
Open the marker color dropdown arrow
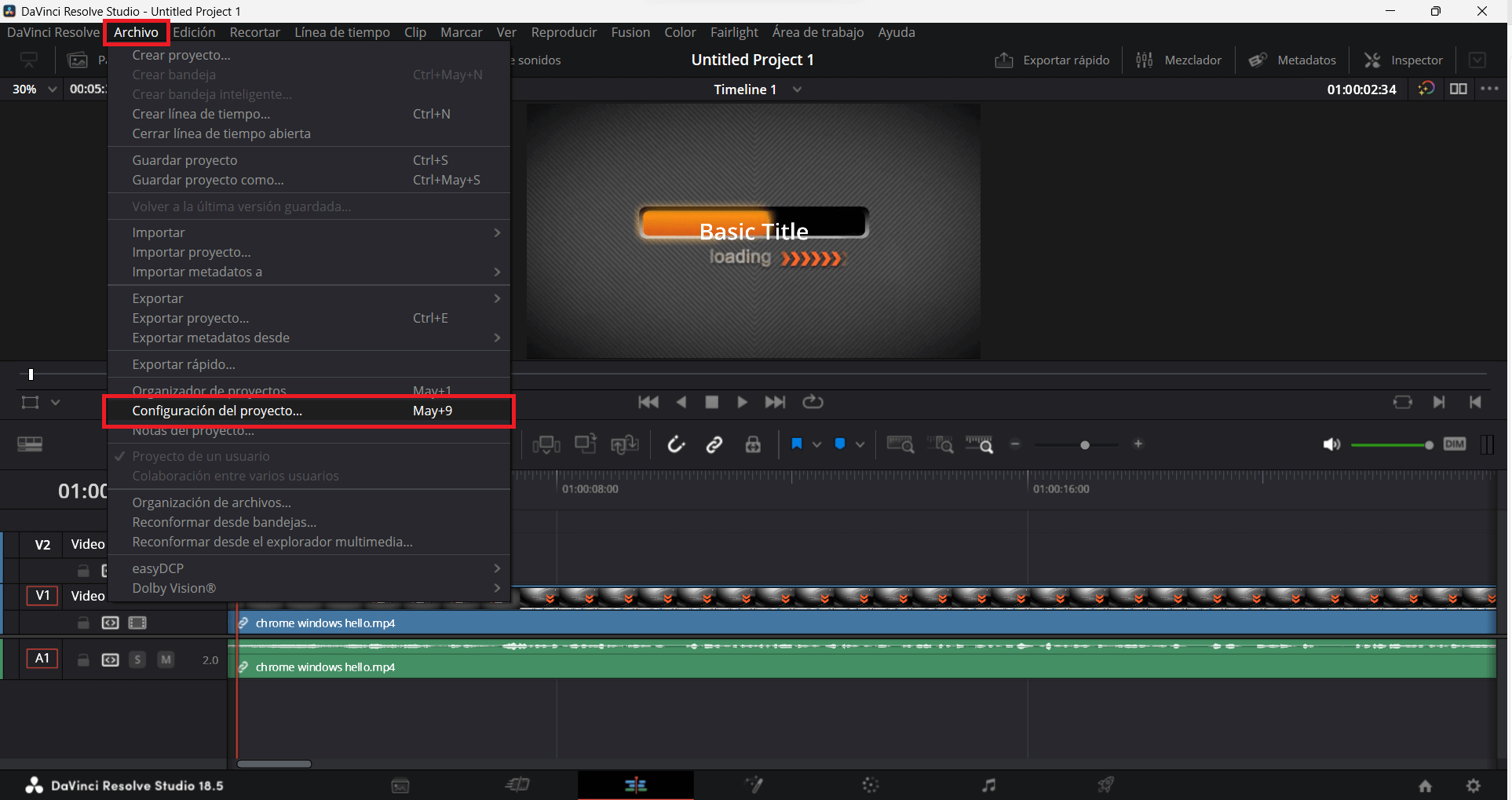860,444
